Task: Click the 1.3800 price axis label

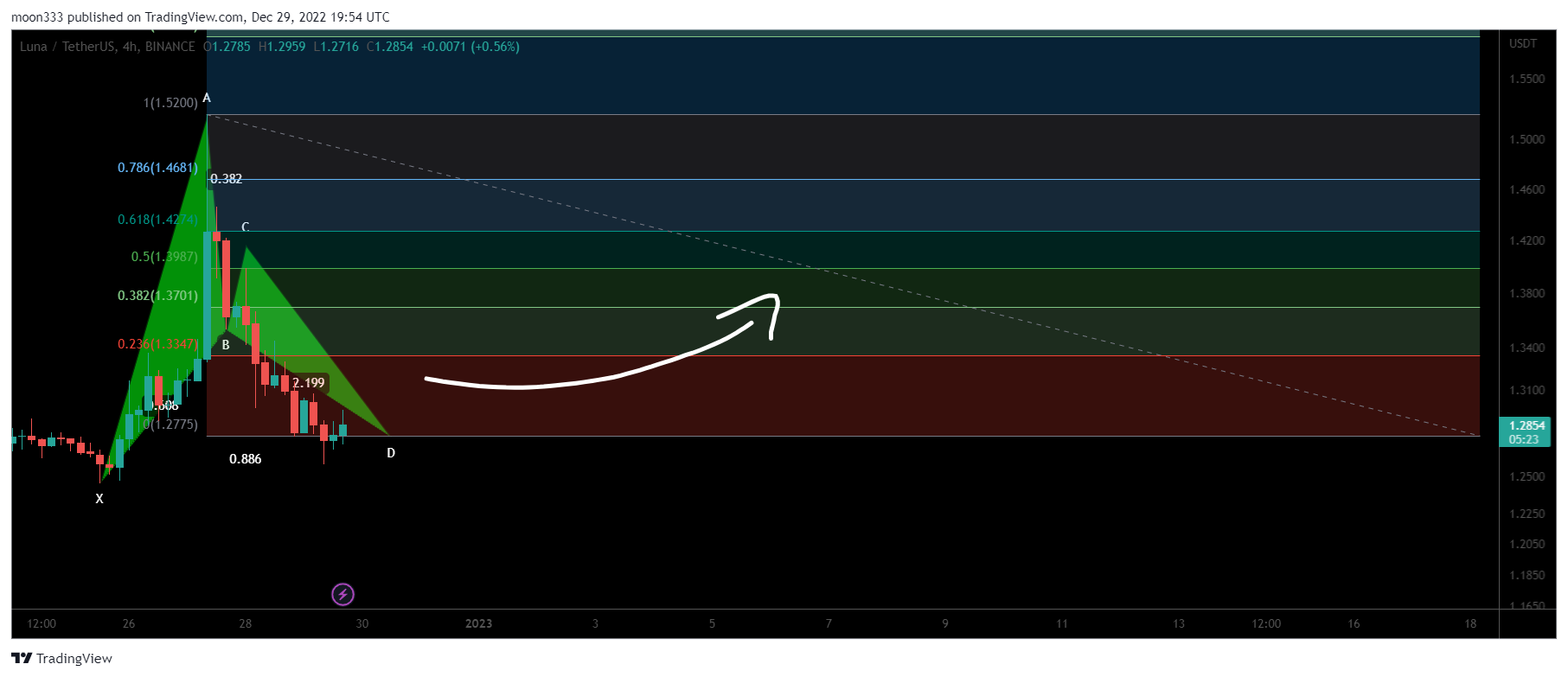Action: (x=1526, y=293)
